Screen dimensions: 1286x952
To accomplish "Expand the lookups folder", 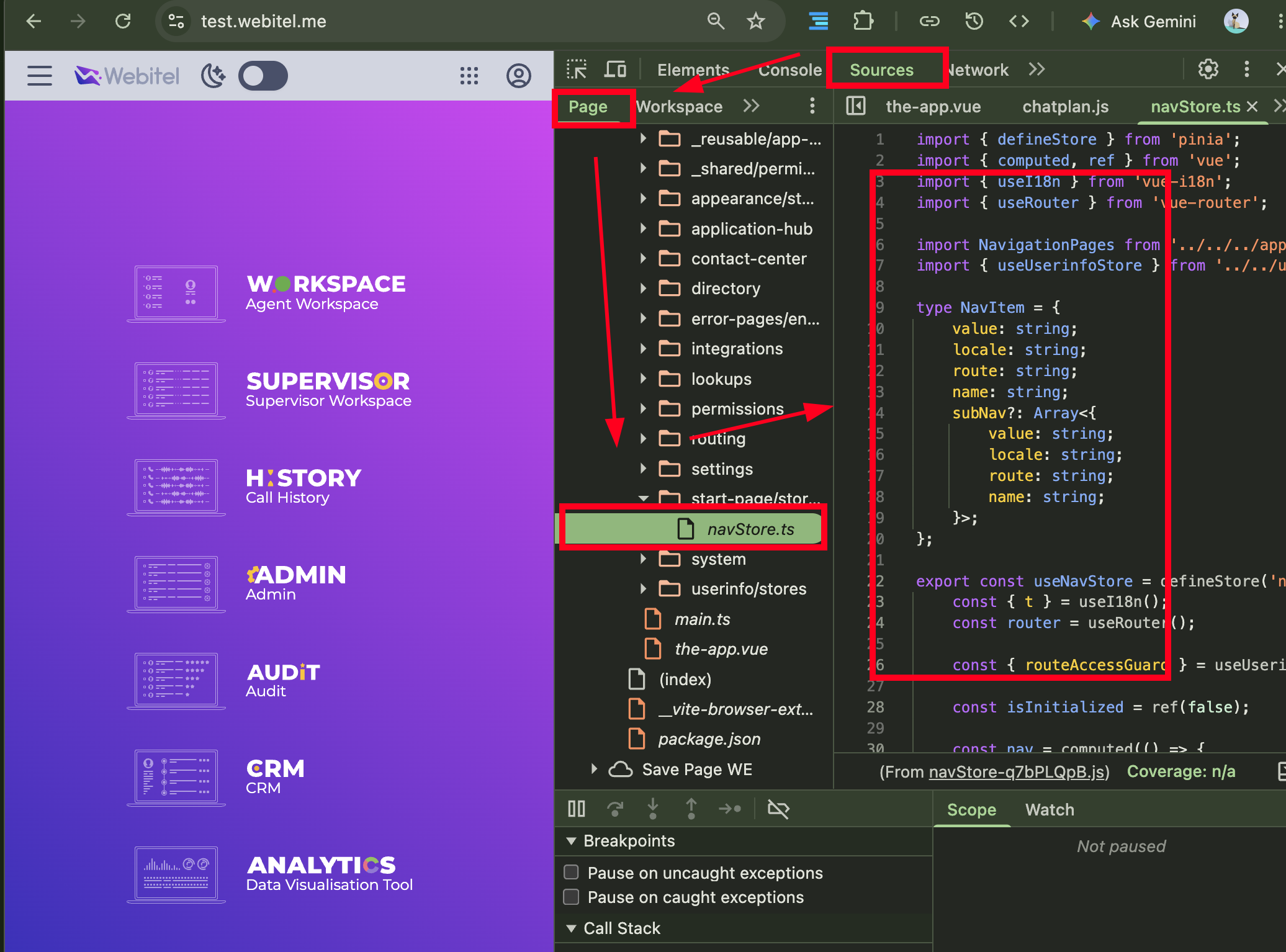I will coord(643,379).
